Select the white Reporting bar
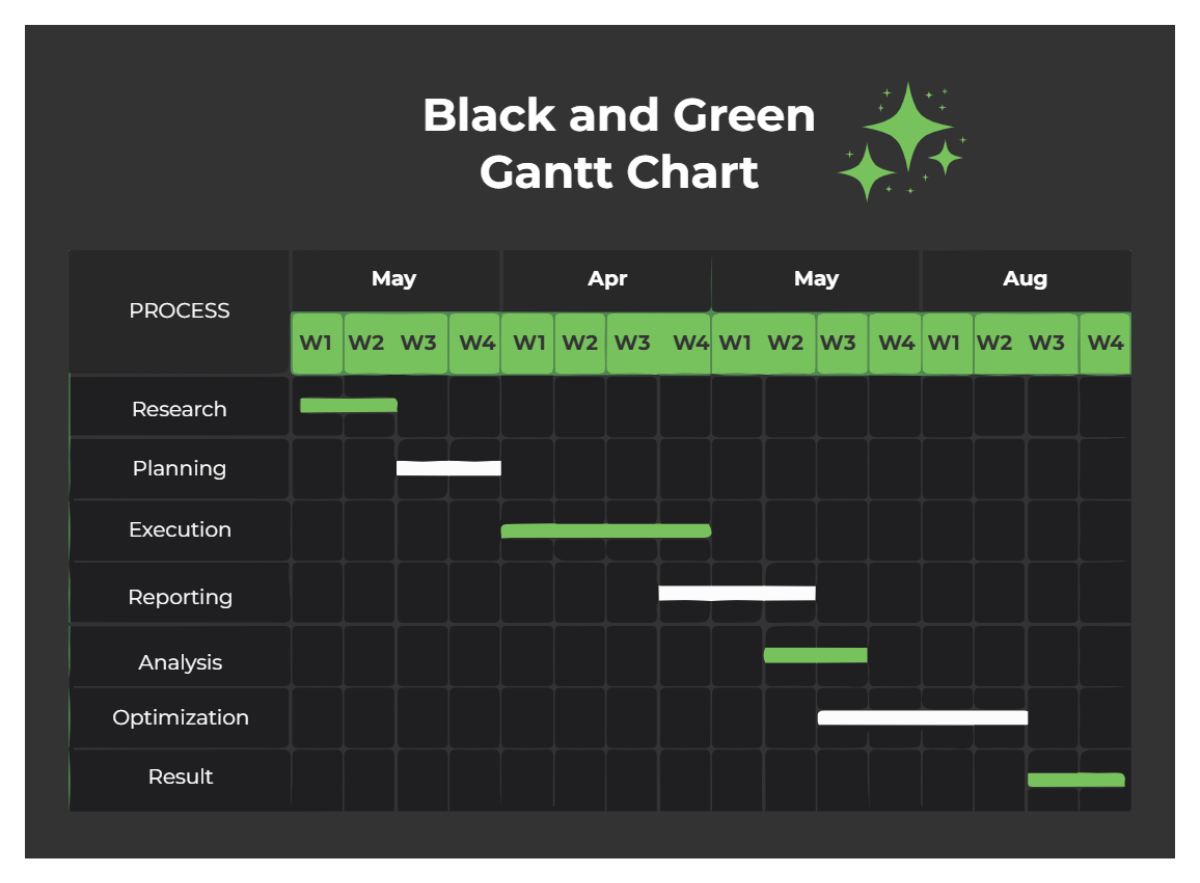The image size is (1200, 883). click(x=737, y=592)
